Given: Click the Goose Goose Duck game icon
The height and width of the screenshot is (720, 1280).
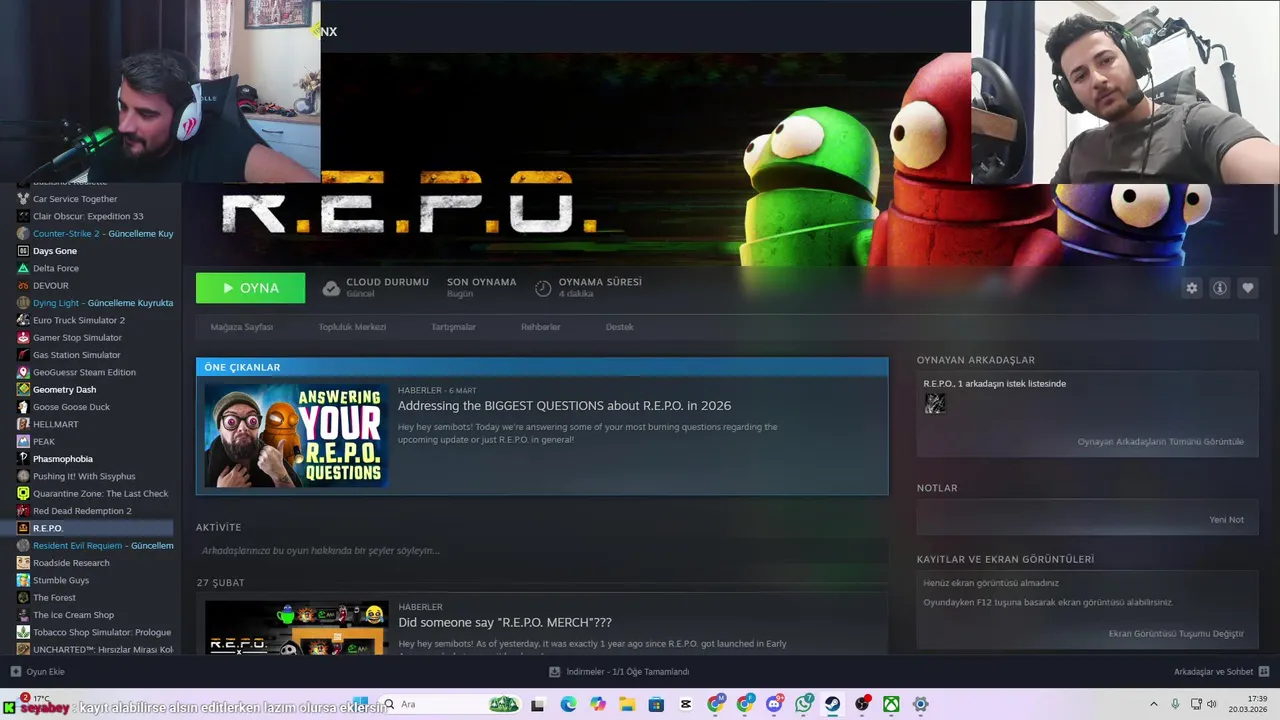Looking at the screenshot, I should [23, 407].
